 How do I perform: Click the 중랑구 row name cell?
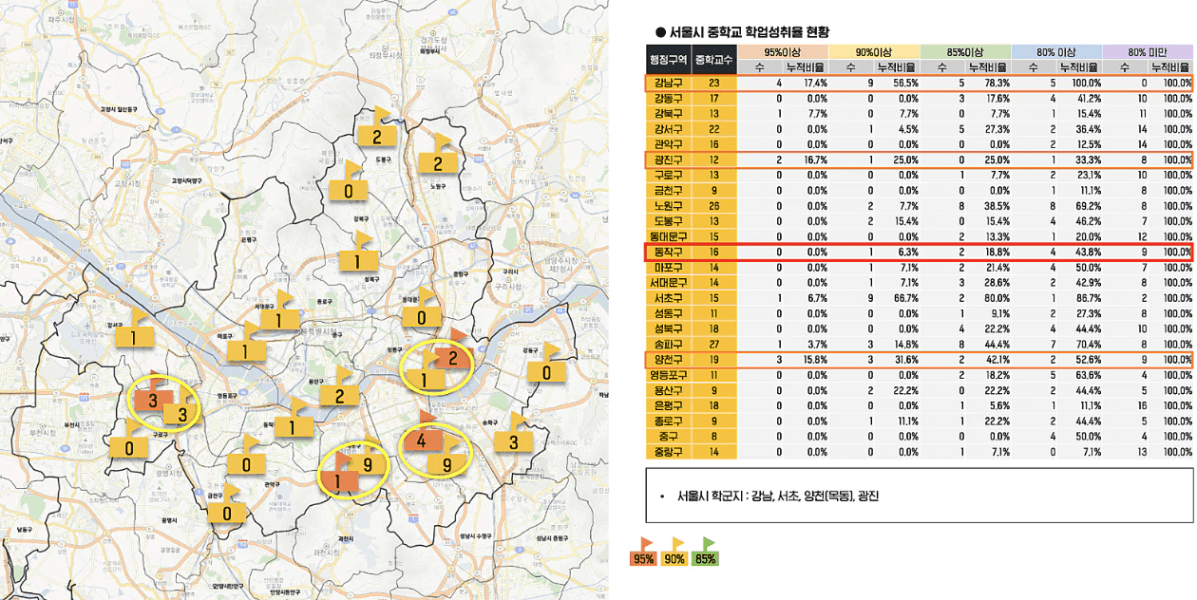(x=668, y=451)
